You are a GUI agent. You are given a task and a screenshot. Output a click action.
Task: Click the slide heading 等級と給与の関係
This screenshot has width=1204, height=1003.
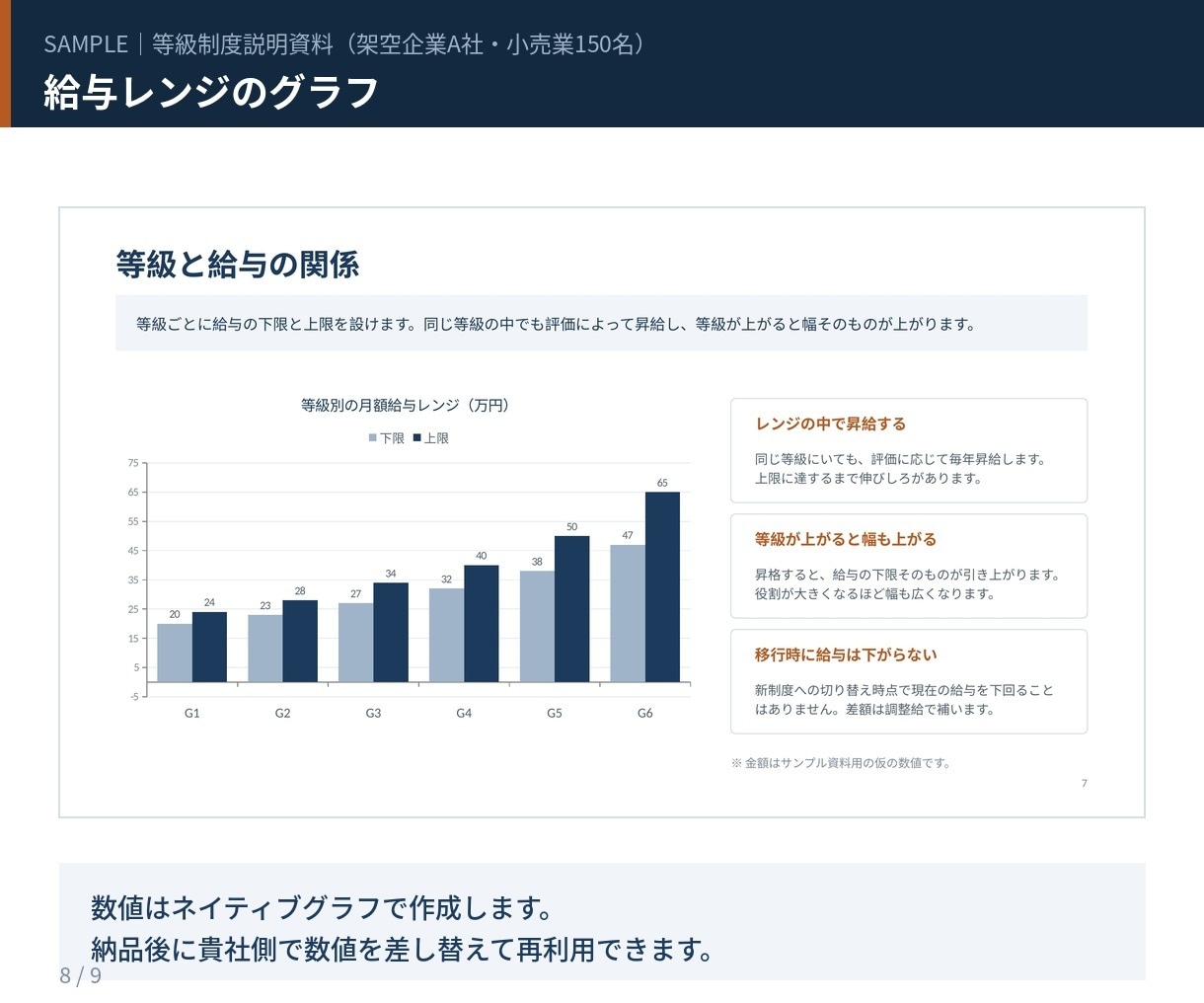tap(238, 265)
